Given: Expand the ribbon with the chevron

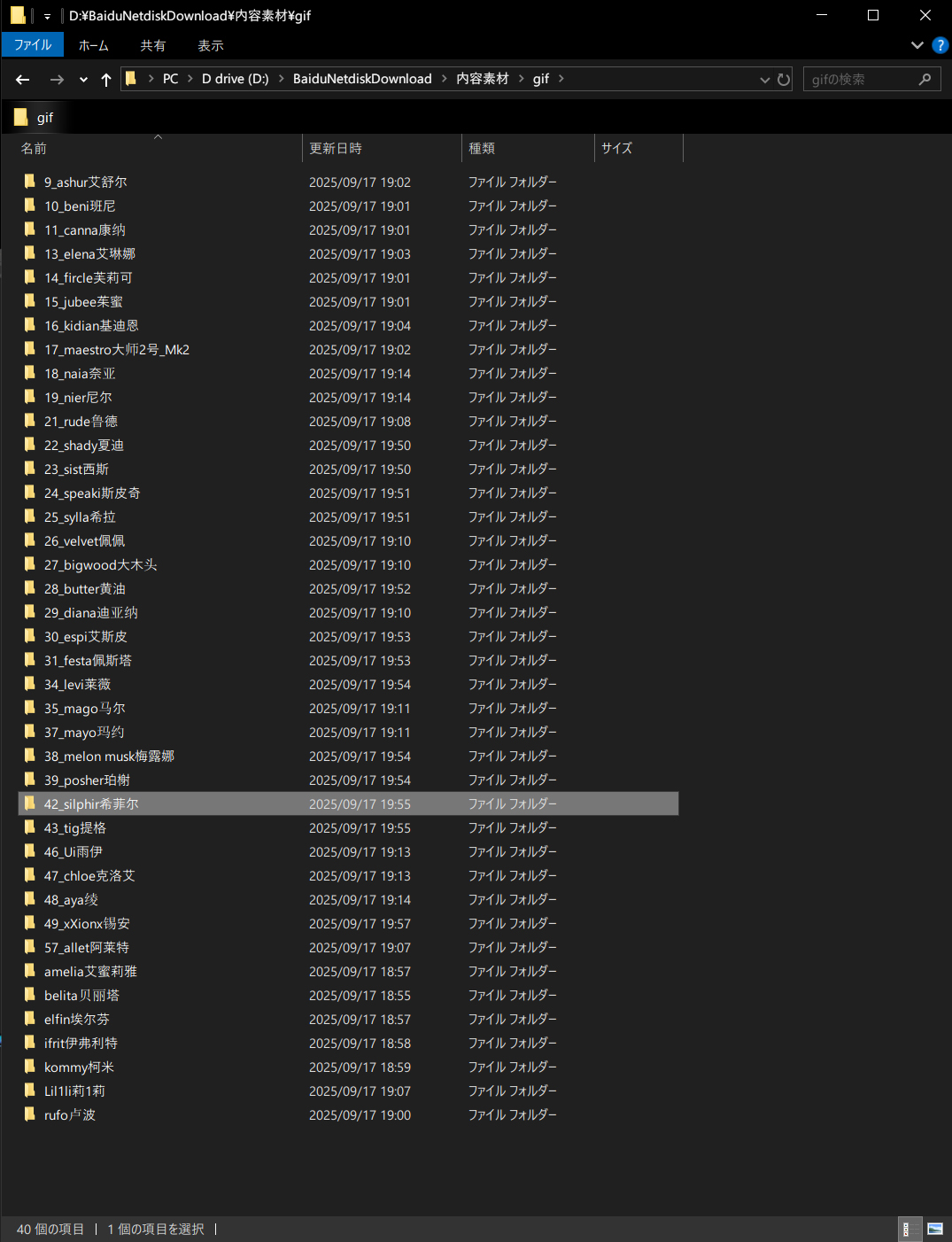Looking at the screenshot, I should 917,45.
